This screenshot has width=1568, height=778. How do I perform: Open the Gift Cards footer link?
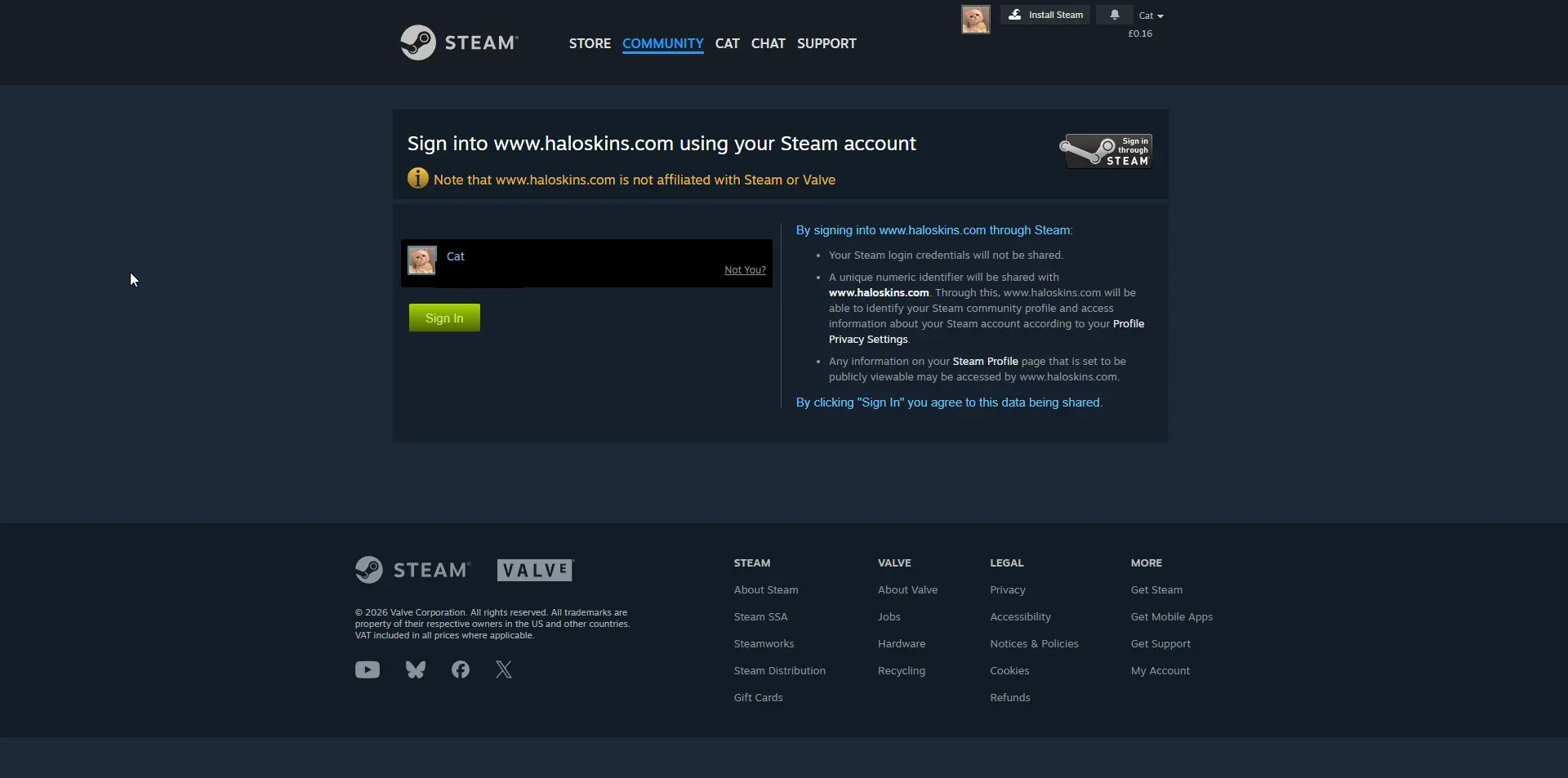click(758, 697)
